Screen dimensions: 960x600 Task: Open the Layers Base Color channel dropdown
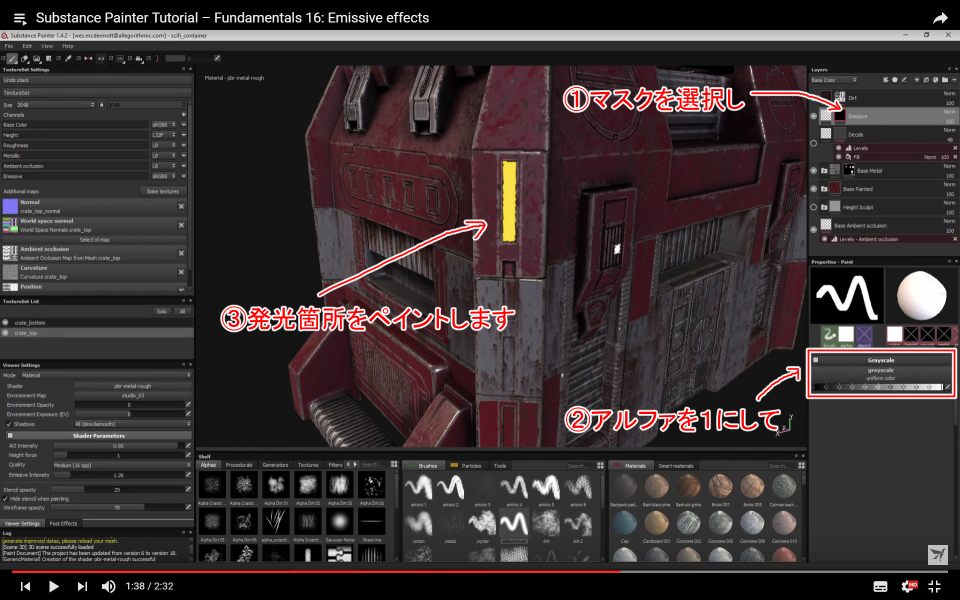(x=834, y=80)
